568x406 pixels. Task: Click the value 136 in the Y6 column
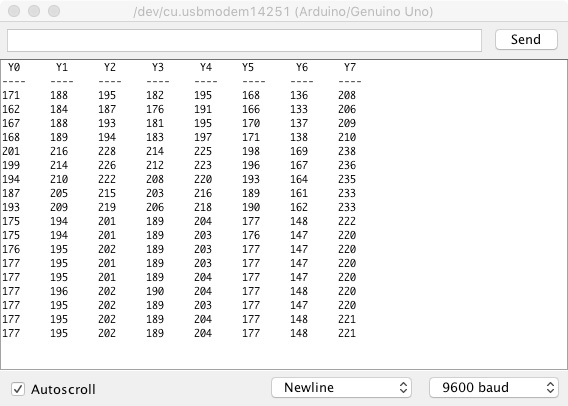pos(299,95)
